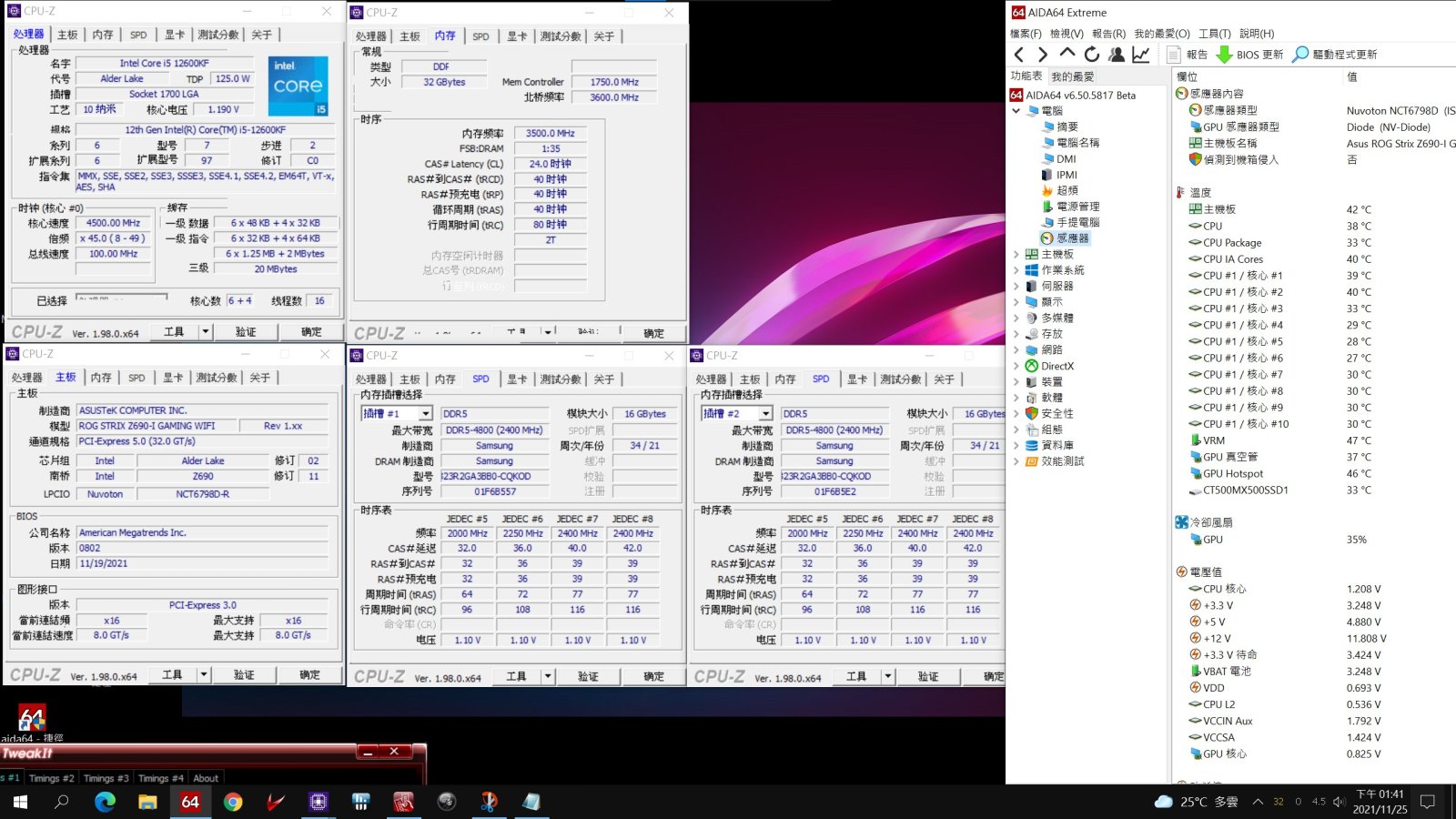Viewport: 1456px width, 819px height.
Task: Open File Explorer from the taskbar
Action: click(147, 802)
